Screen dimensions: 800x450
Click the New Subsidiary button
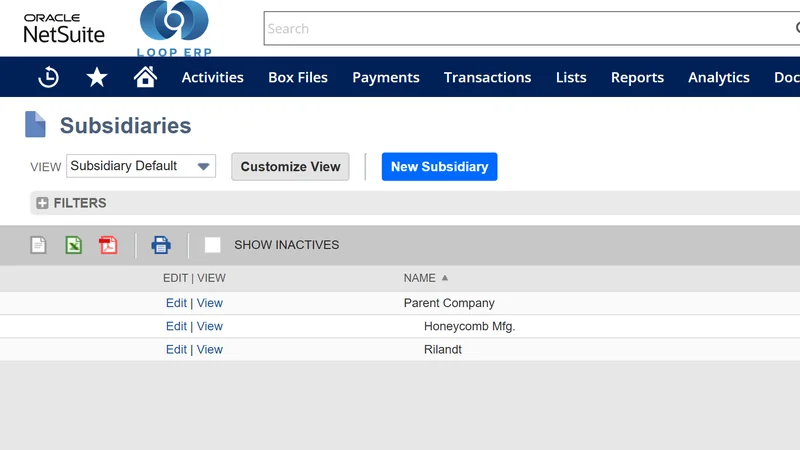(439, 166)
